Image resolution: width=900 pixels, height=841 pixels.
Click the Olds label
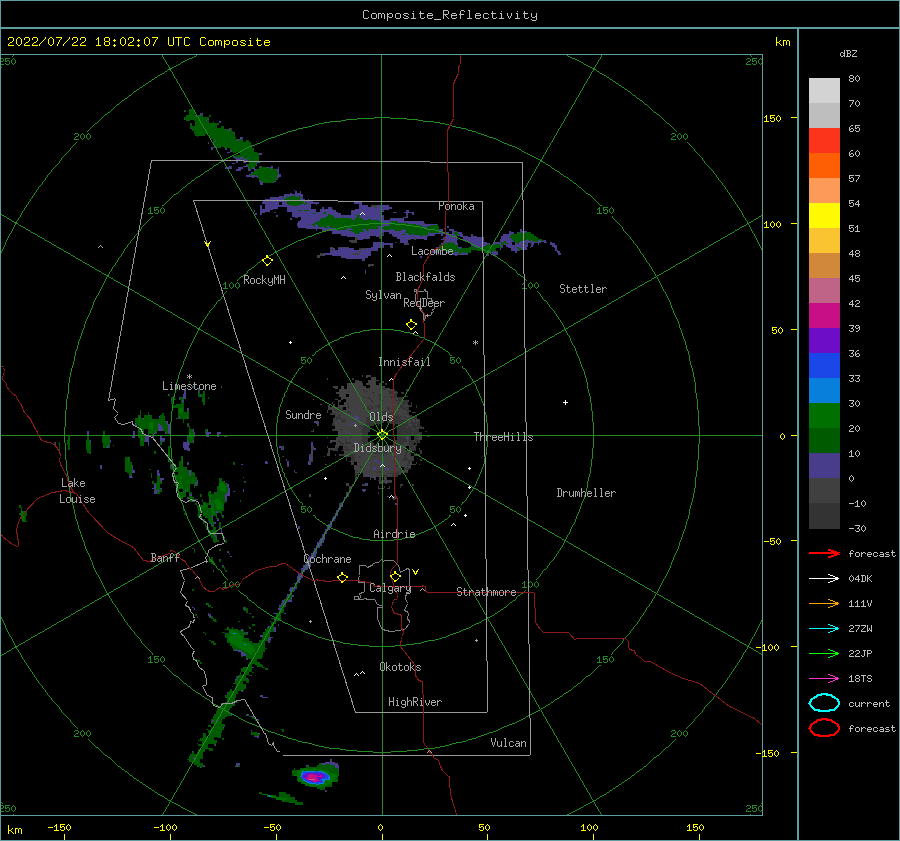point(381,417)
